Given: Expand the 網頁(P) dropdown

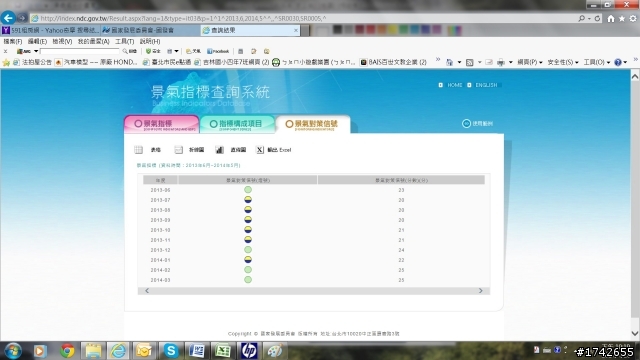Looking at the screenshot, I should (x=529, y=62).
